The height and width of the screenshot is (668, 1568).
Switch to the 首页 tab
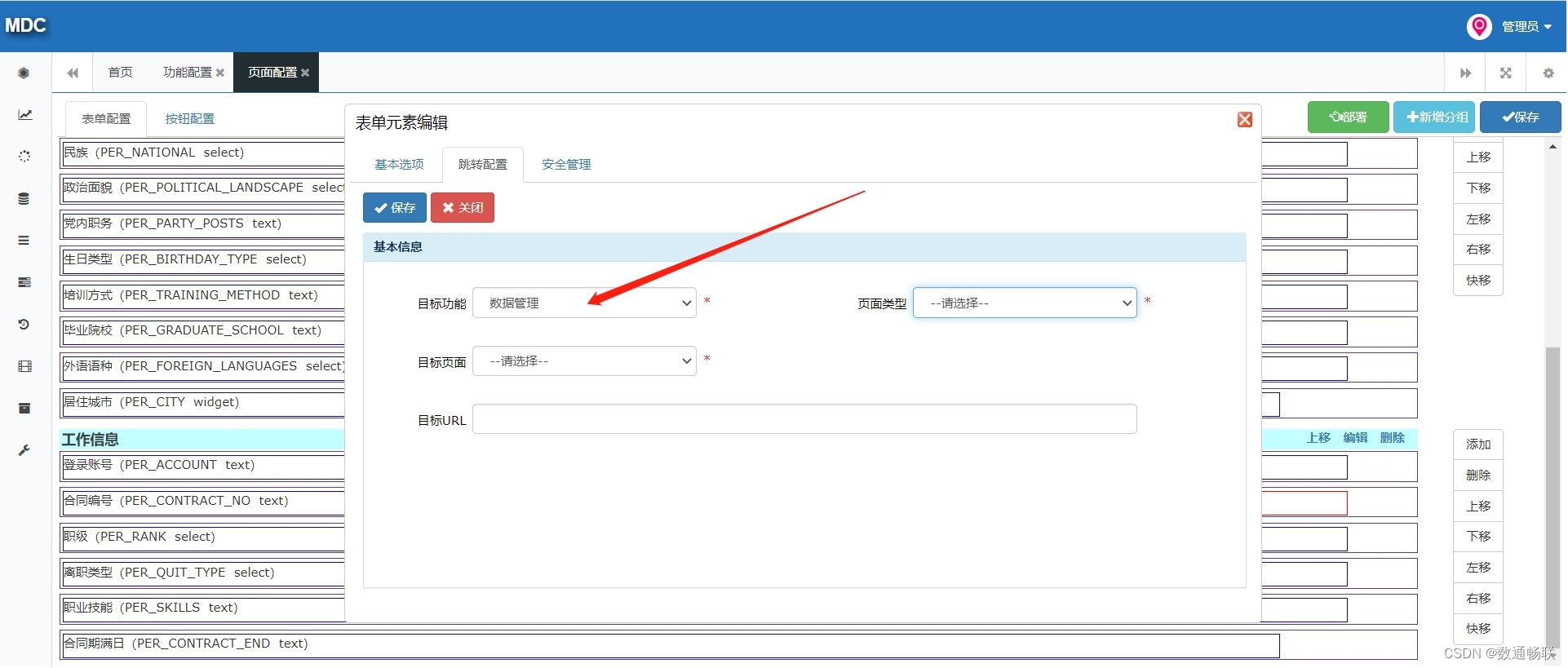click(x=121, y=73)
